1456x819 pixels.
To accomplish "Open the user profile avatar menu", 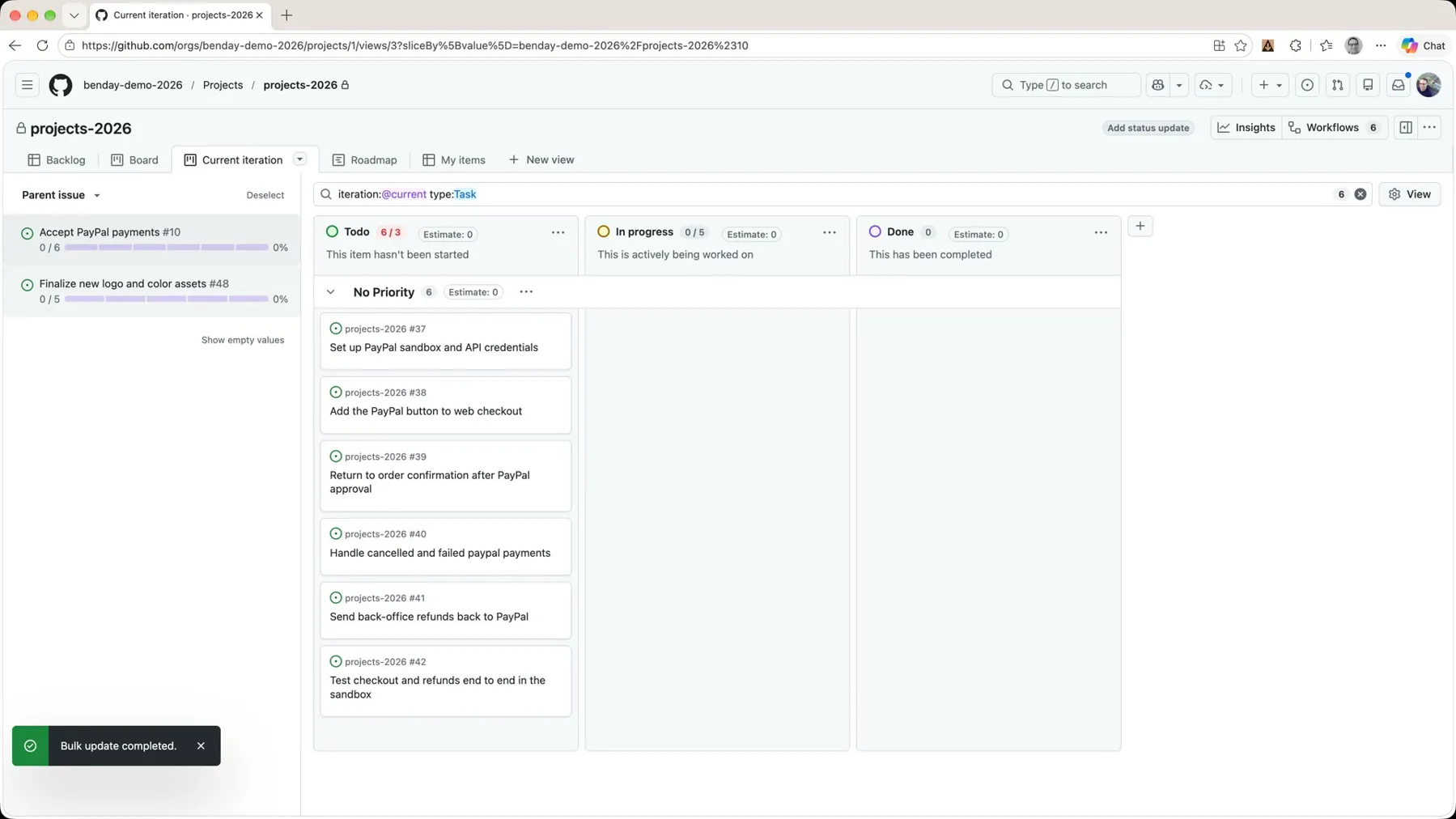I will pos(1428,85).
